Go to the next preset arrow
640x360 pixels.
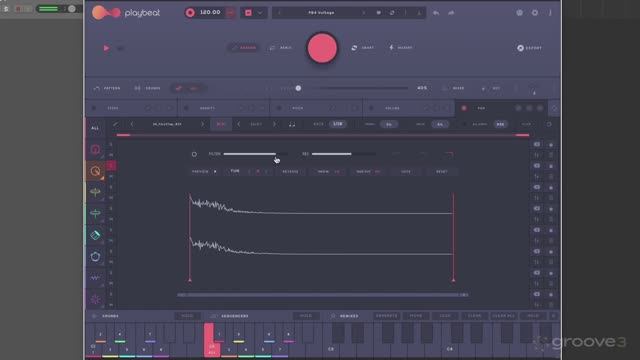pos(363,13)
